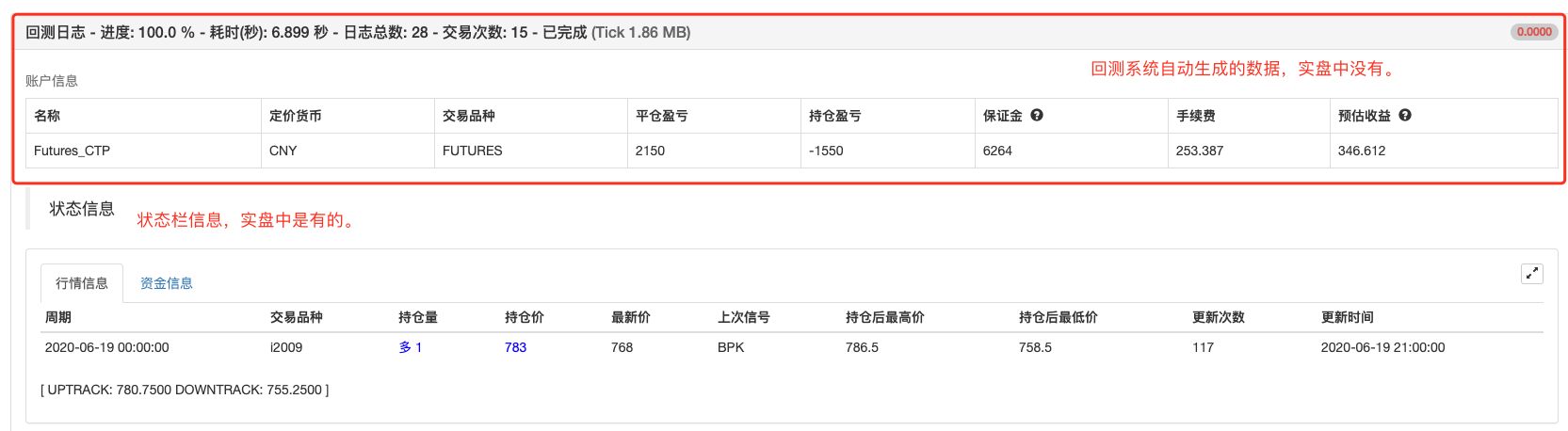Click the 更新时间 column header

[1347, 317]
